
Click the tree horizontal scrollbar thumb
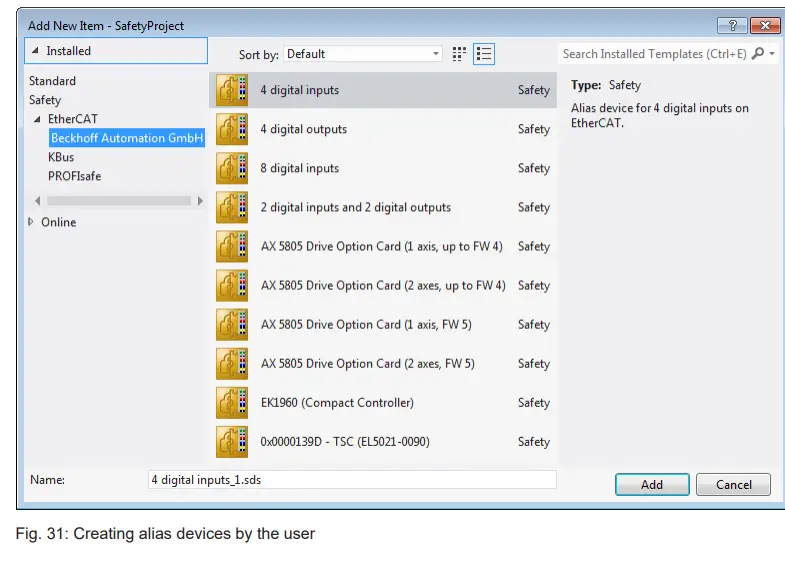coord(119,201)
